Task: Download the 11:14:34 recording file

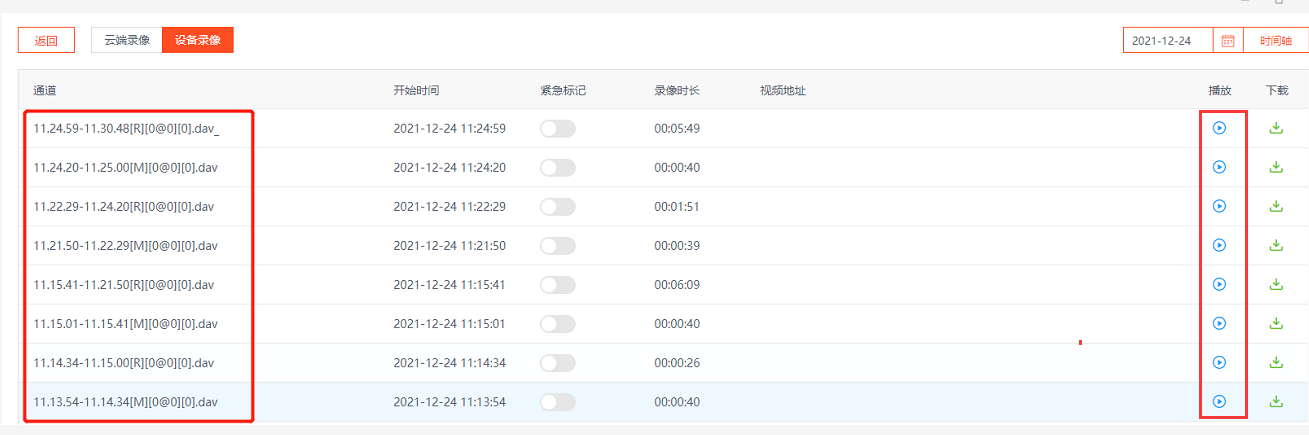Action: pos(1275,362)
